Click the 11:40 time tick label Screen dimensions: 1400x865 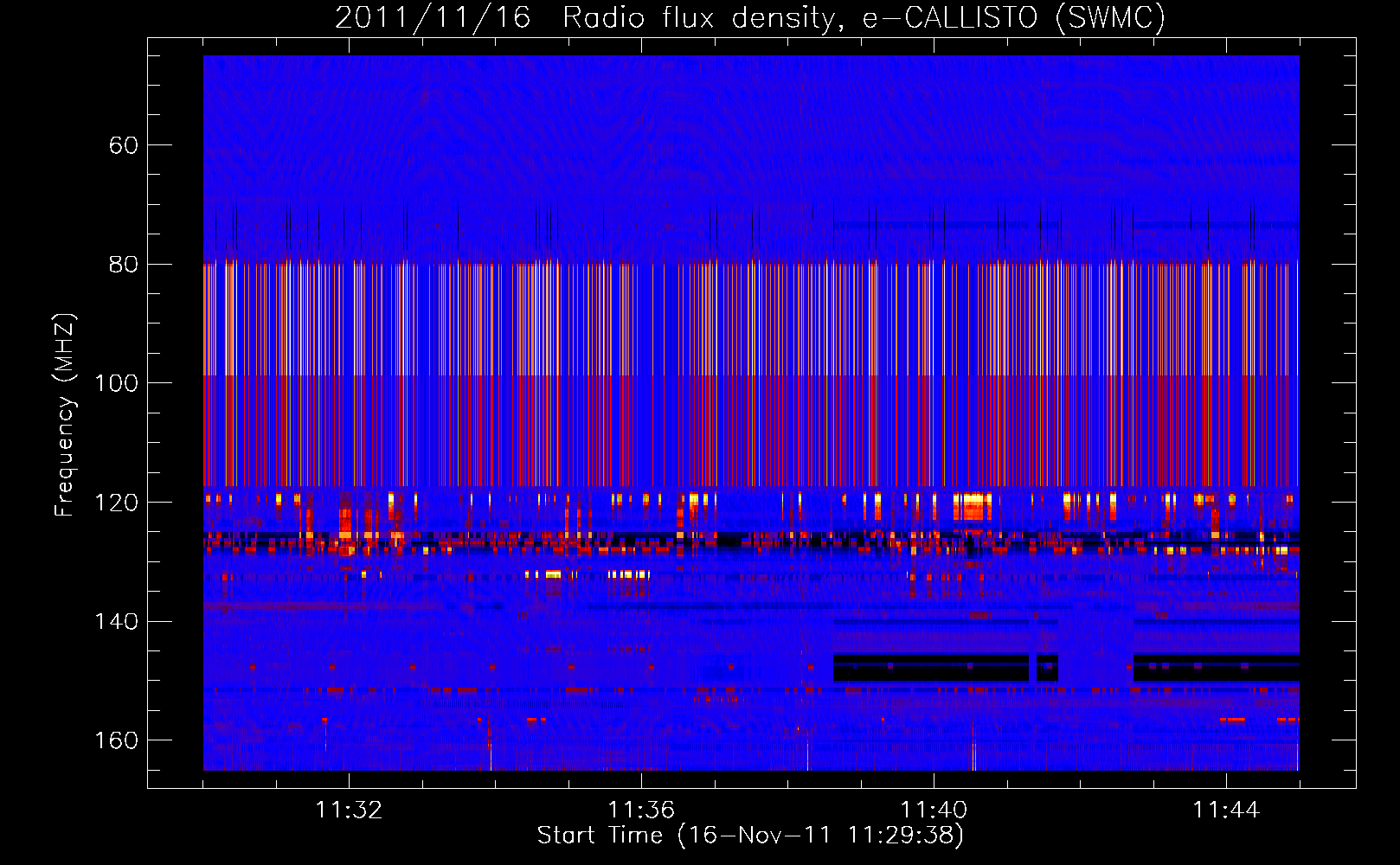point(934,811)
